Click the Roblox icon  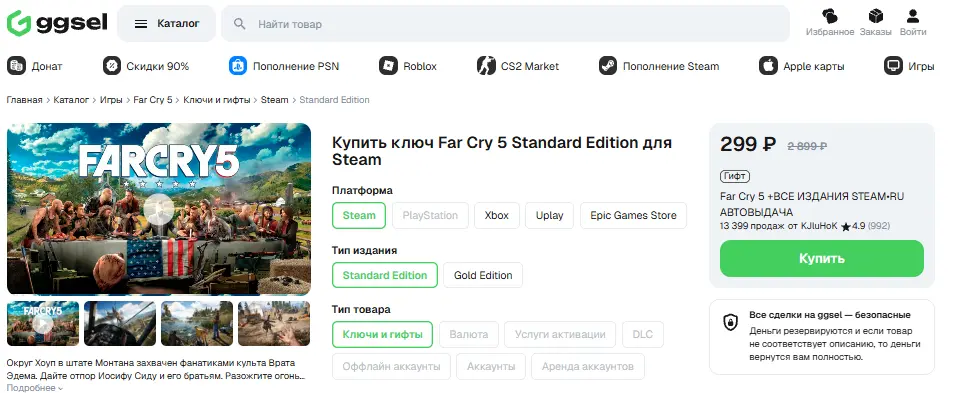click(388, 66)
